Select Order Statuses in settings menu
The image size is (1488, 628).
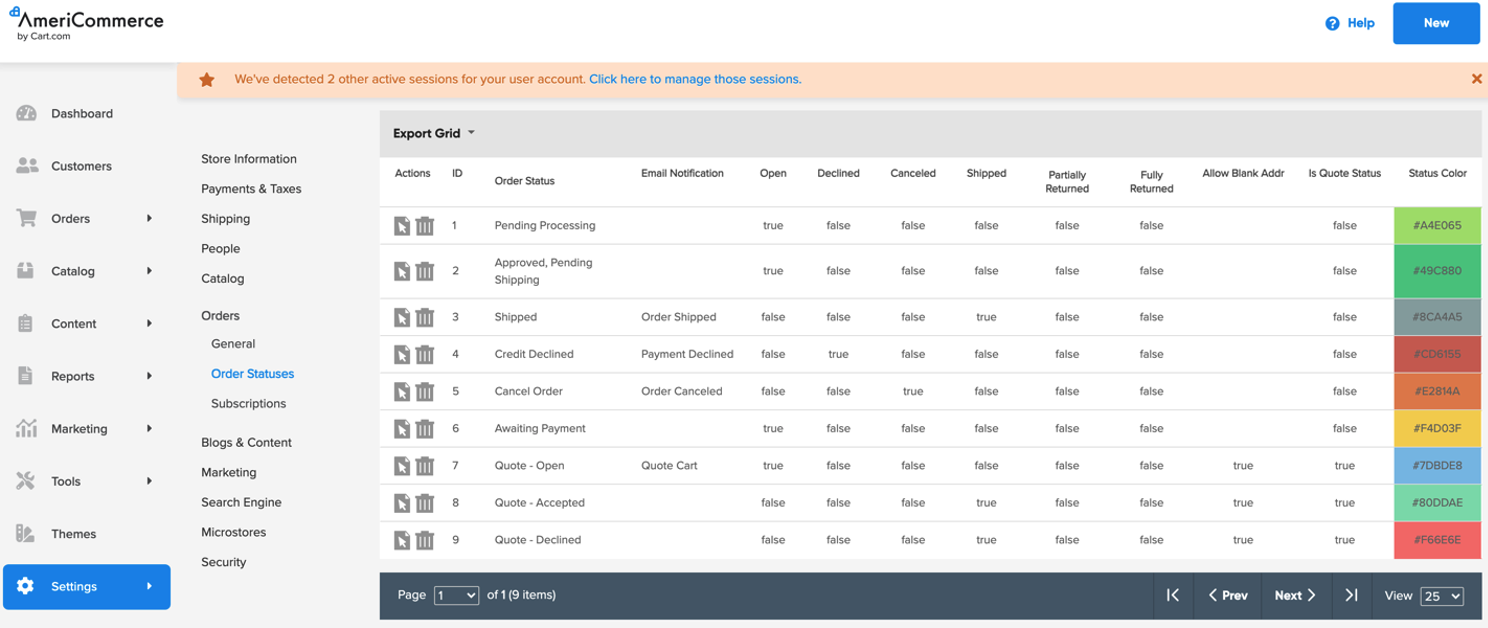[x=253, y=374]
